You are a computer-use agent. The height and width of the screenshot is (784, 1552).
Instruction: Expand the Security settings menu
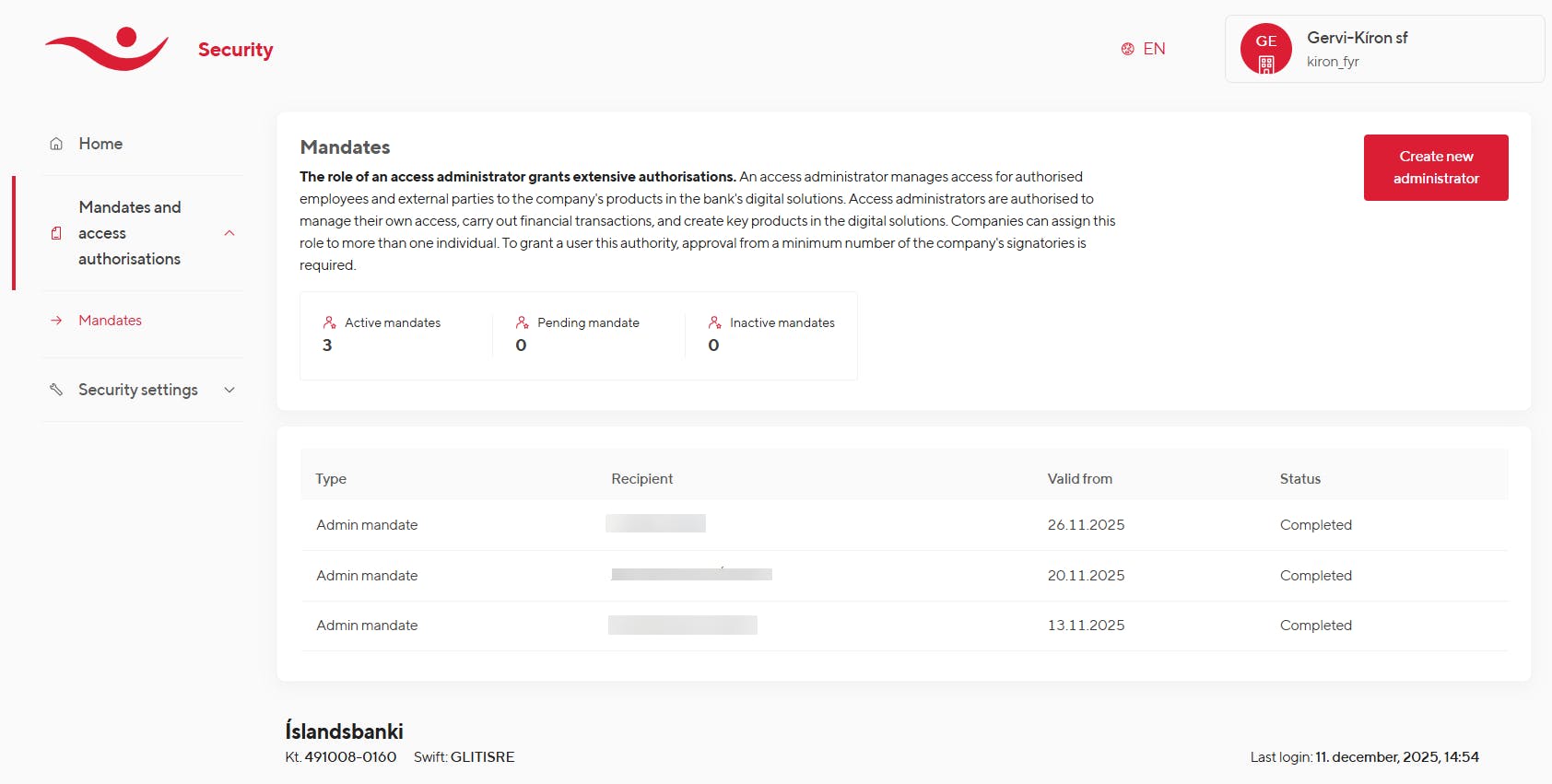229,390
